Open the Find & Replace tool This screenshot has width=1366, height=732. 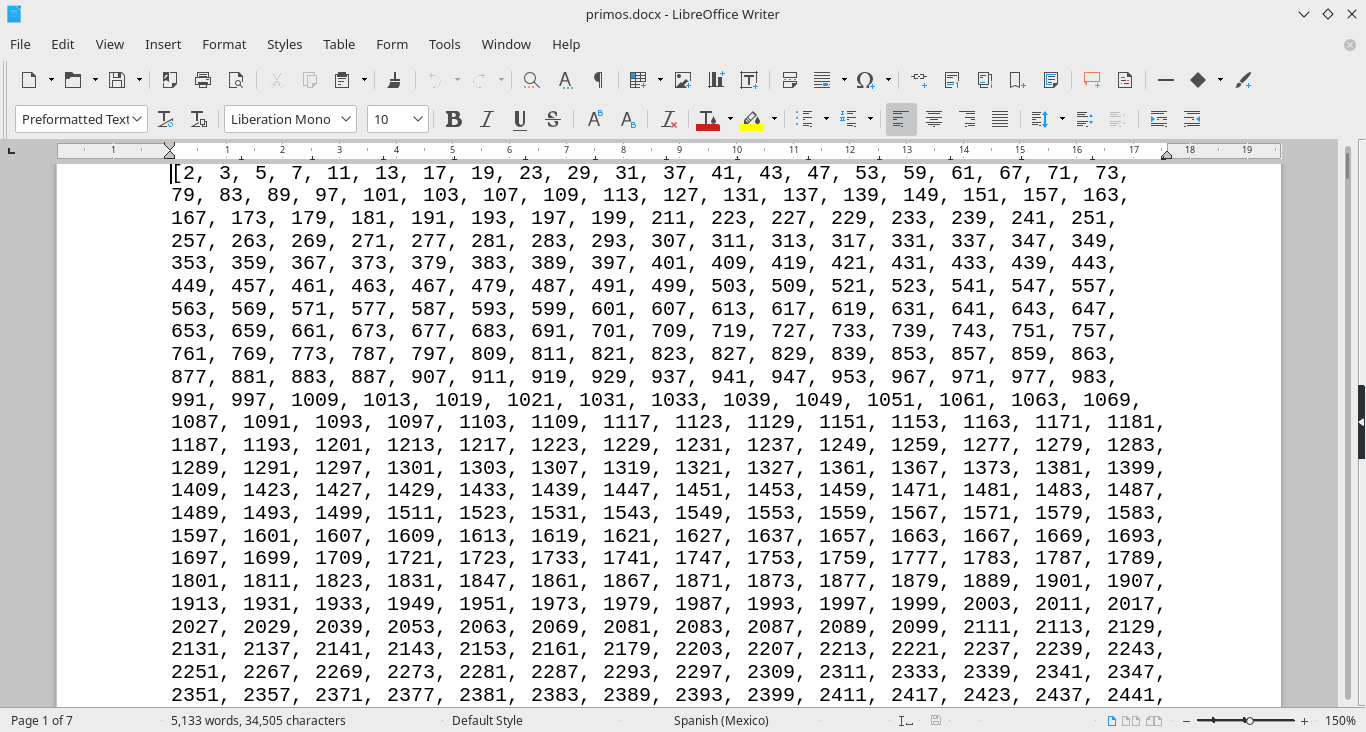[532, 80]
